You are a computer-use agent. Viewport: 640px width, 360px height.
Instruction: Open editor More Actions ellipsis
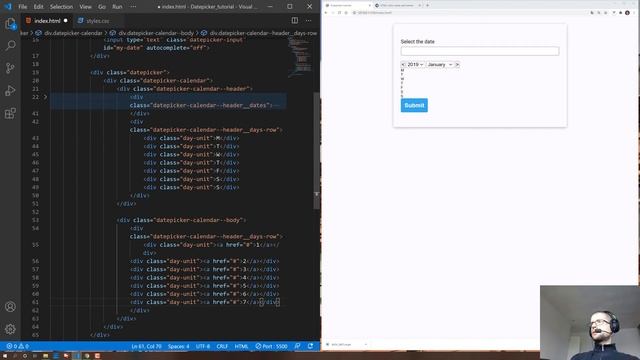pyautogui.click(x=309, y=20)
